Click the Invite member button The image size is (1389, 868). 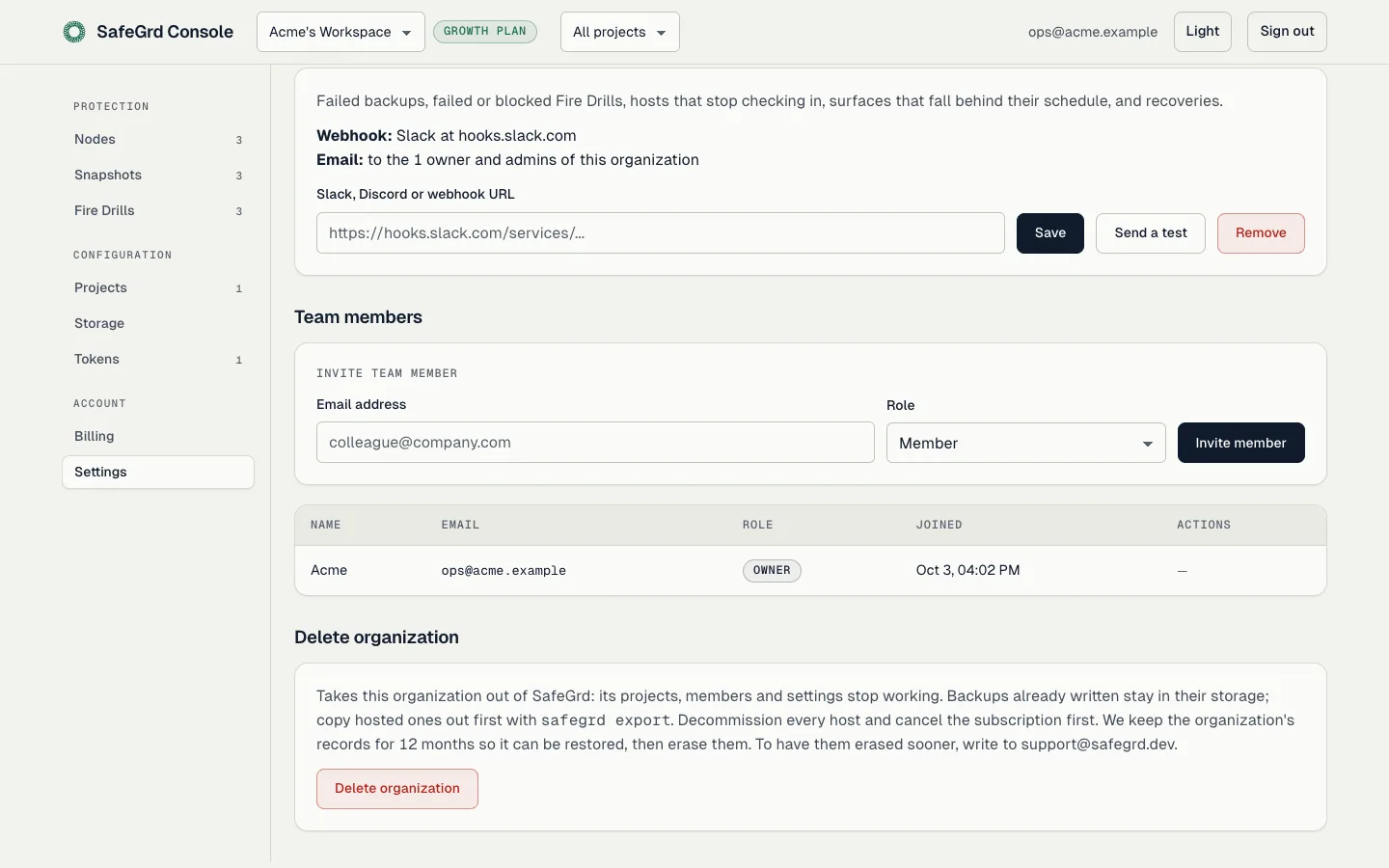1241,443
